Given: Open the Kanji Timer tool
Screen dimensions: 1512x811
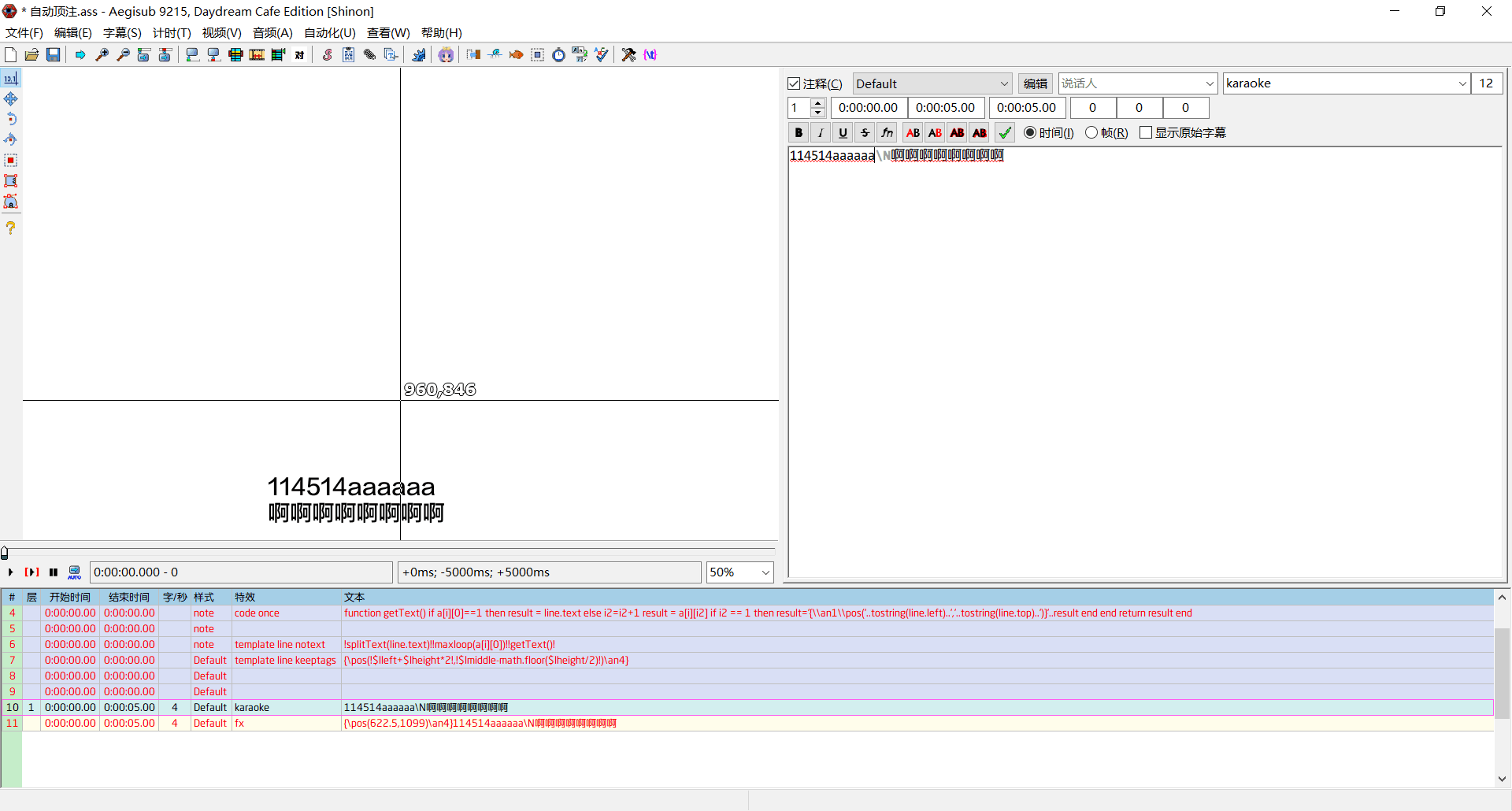Looking at the screenshot, I should coord(580,54).
